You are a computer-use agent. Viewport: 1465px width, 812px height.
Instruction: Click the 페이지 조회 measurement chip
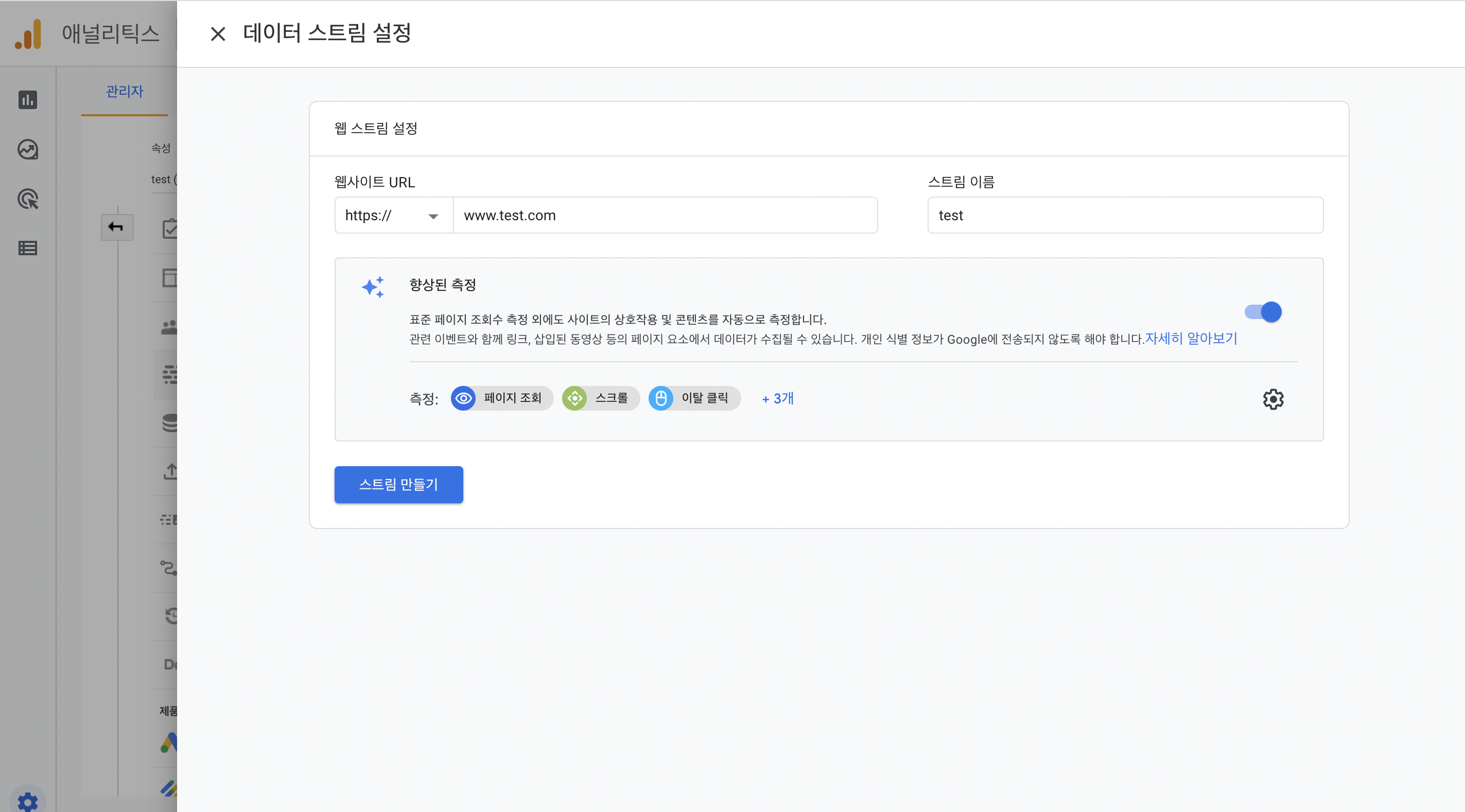(x=501, y=398)
